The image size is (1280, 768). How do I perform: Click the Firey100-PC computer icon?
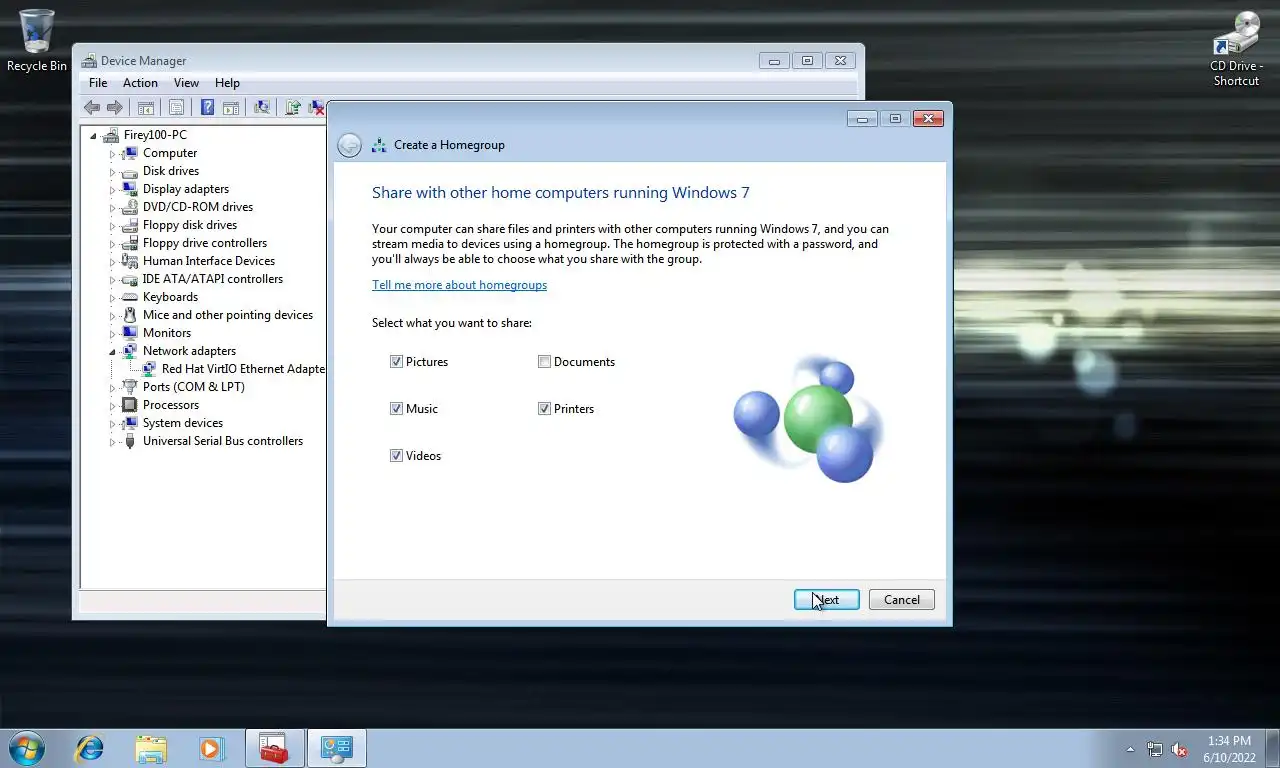pyautogui.click(x=112, y=135)
